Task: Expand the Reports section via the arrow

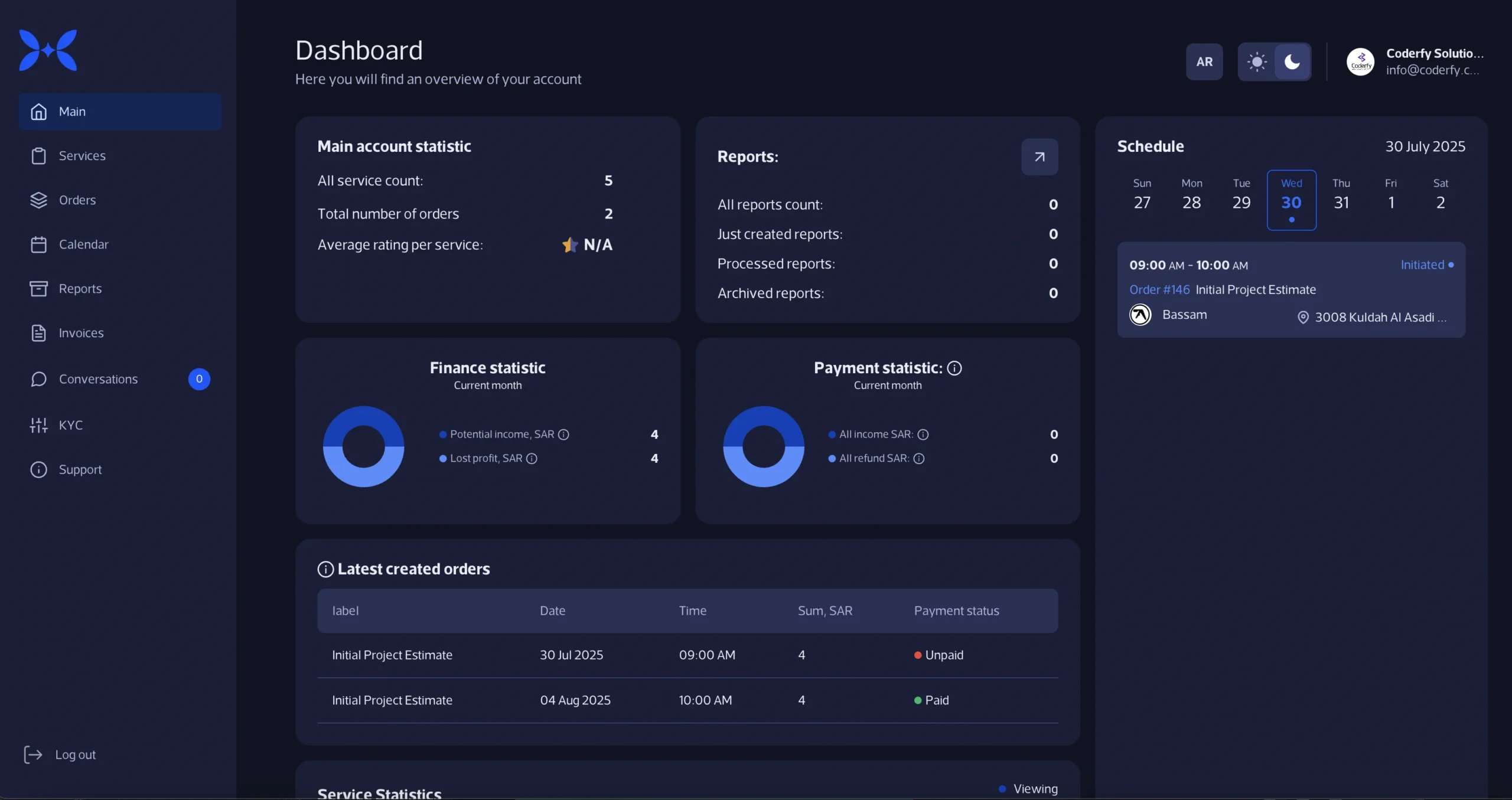Action: (1039, 156)
